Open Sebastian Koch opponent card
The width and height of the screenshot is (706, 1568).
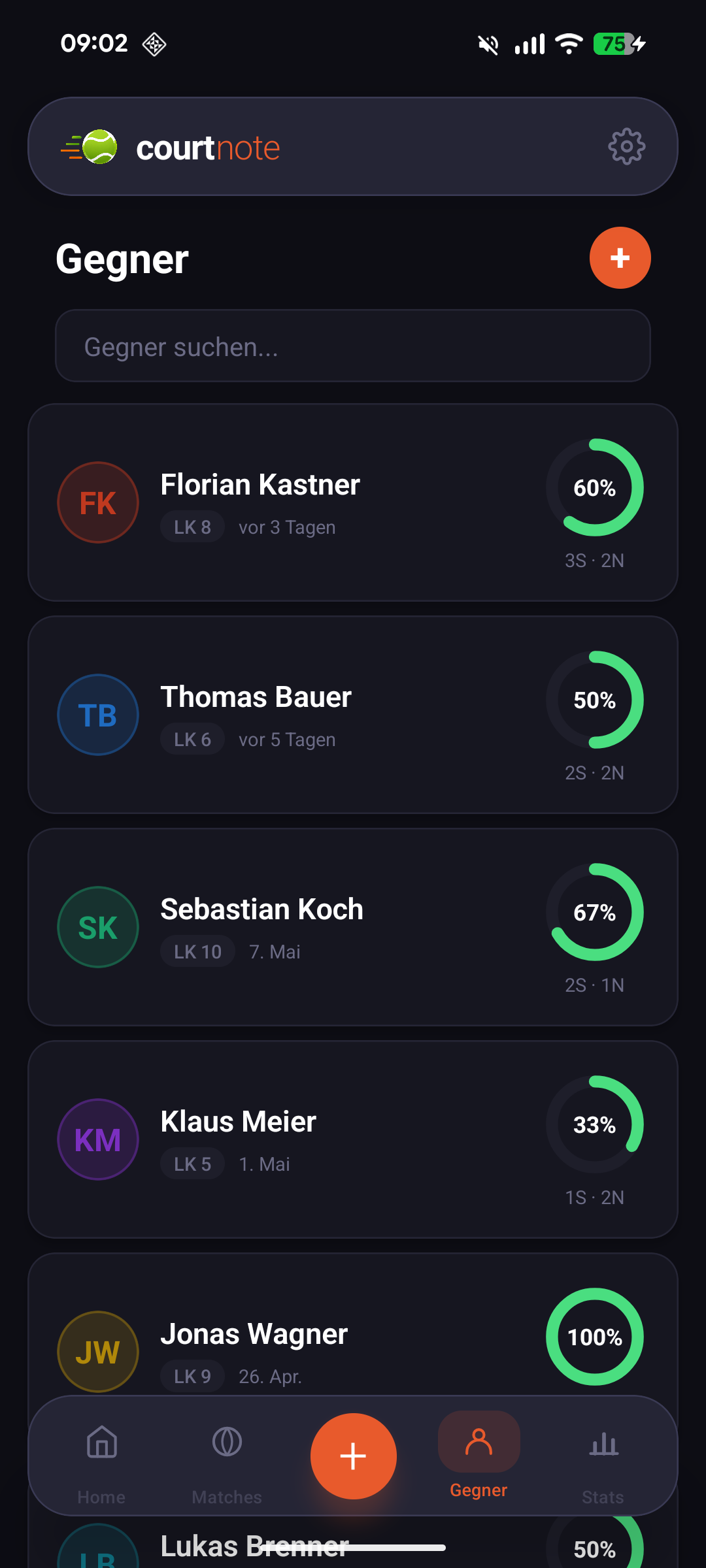(353, 927)
